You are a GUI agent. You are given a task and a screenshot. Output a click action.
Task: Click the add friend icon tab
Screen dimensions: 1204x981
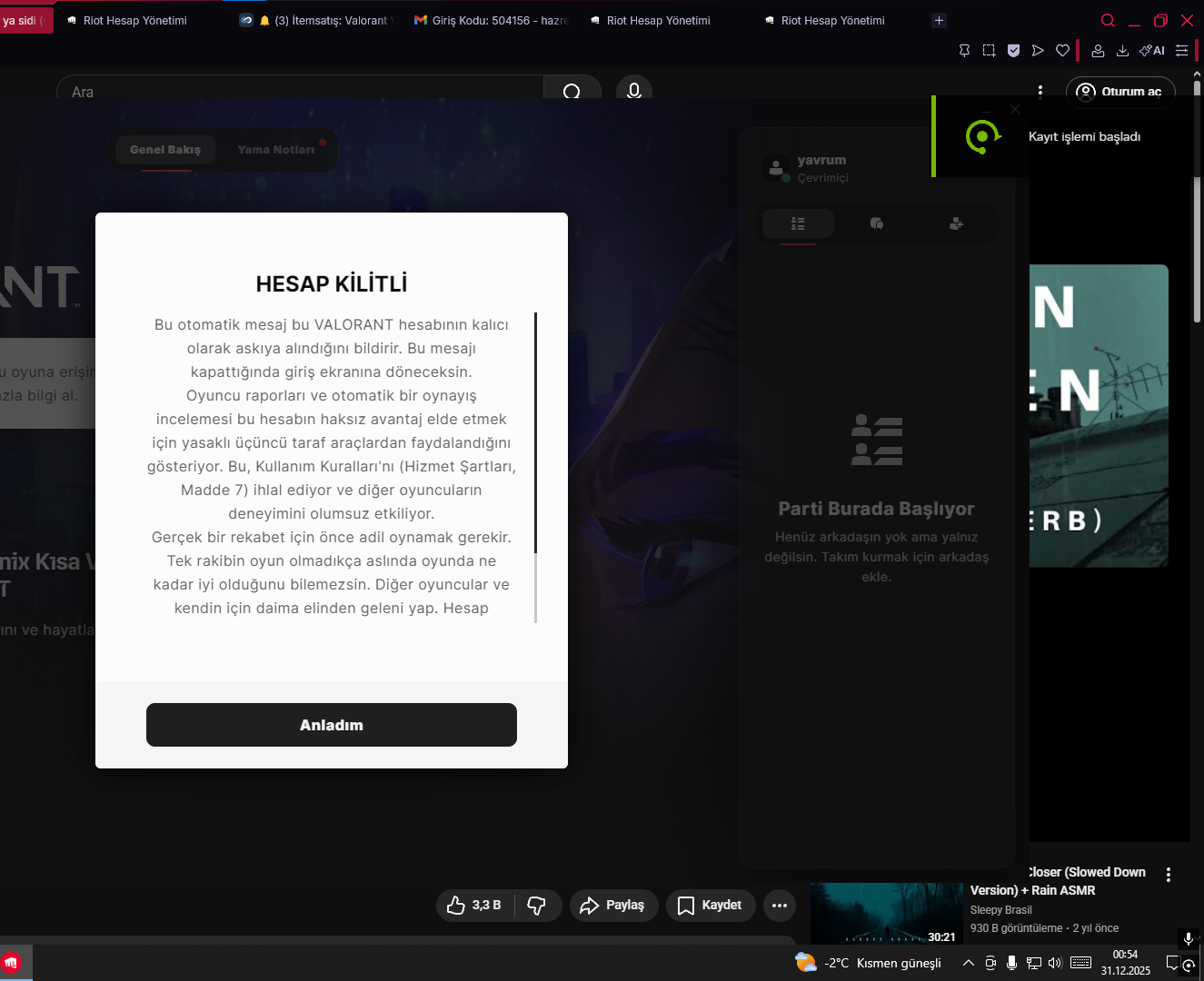point(956,223)
